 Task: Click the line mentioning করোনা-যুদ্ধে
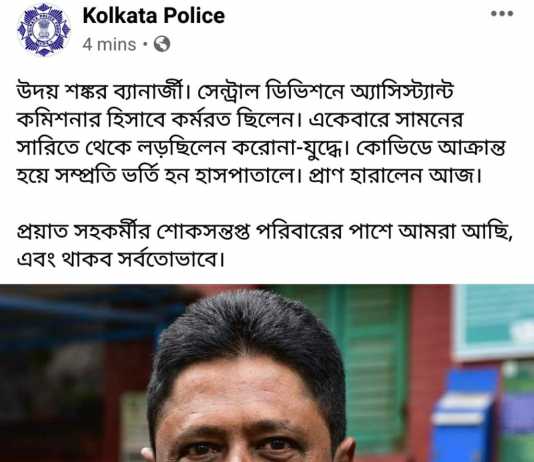point(261,148)
